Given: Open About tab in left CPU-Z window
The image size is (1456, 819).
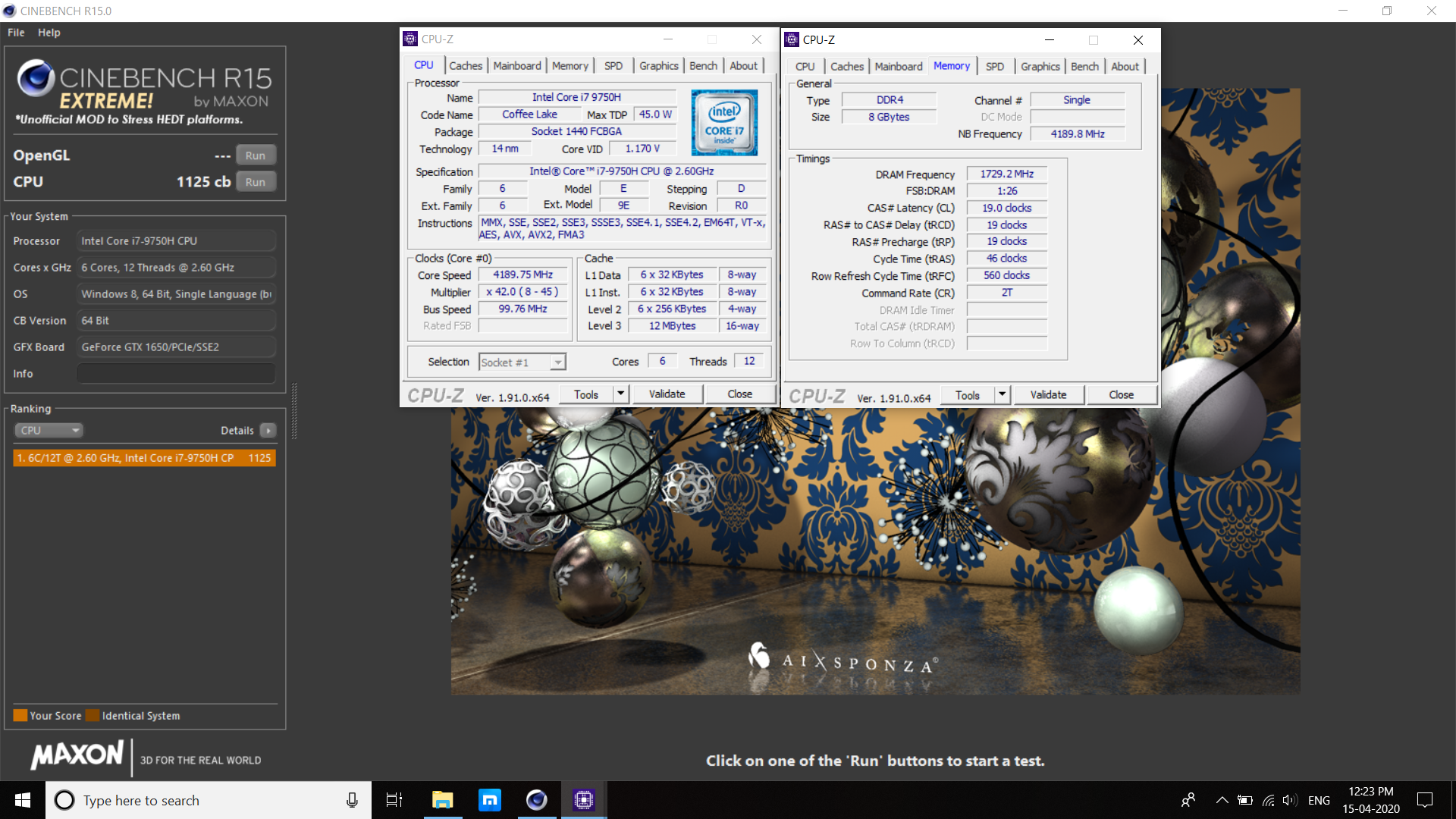Looking at the screenshot, I should pos(743,66).
